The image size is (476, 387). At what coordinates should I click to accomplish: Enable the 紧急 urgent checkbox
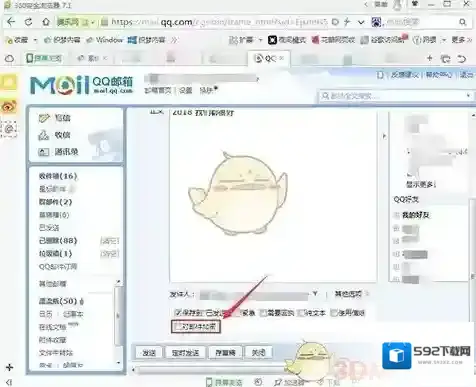[237, 313]
